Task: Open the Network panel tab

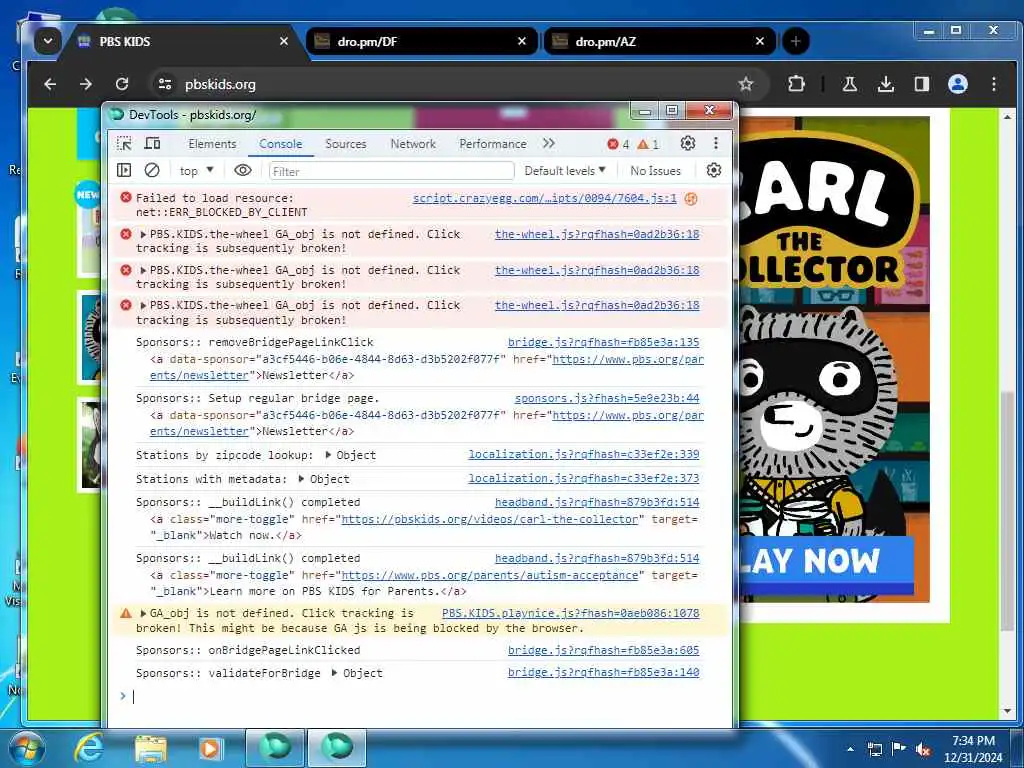Action: pyautogui.click(x=413, y=144)
